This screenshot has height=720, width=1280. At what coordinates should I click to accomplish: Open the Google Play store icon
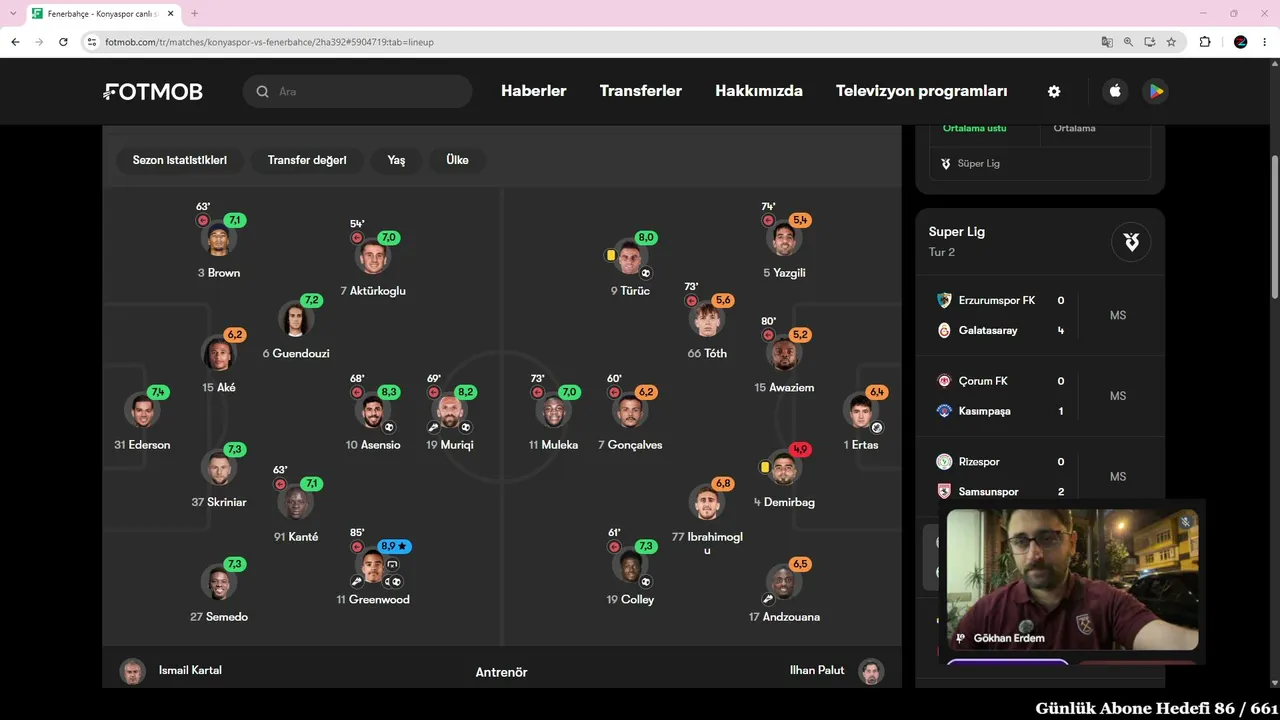[1155, 91]
